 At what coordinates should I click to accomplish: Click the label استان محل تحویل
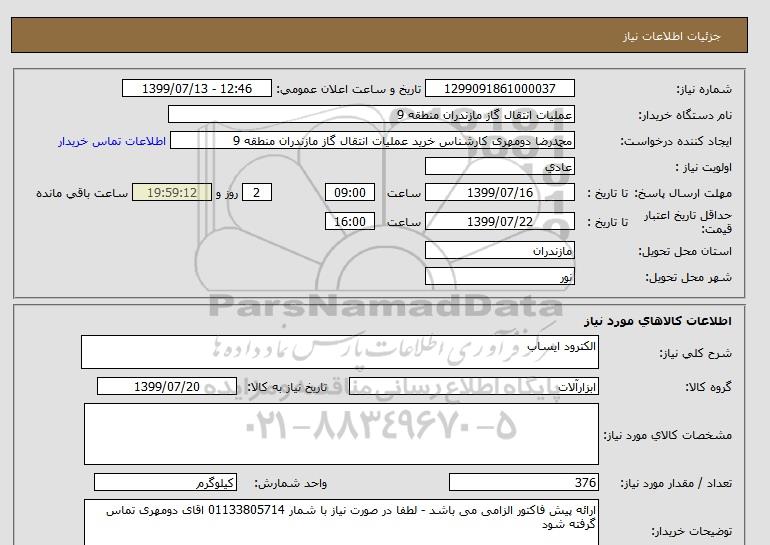coord(685,251)
